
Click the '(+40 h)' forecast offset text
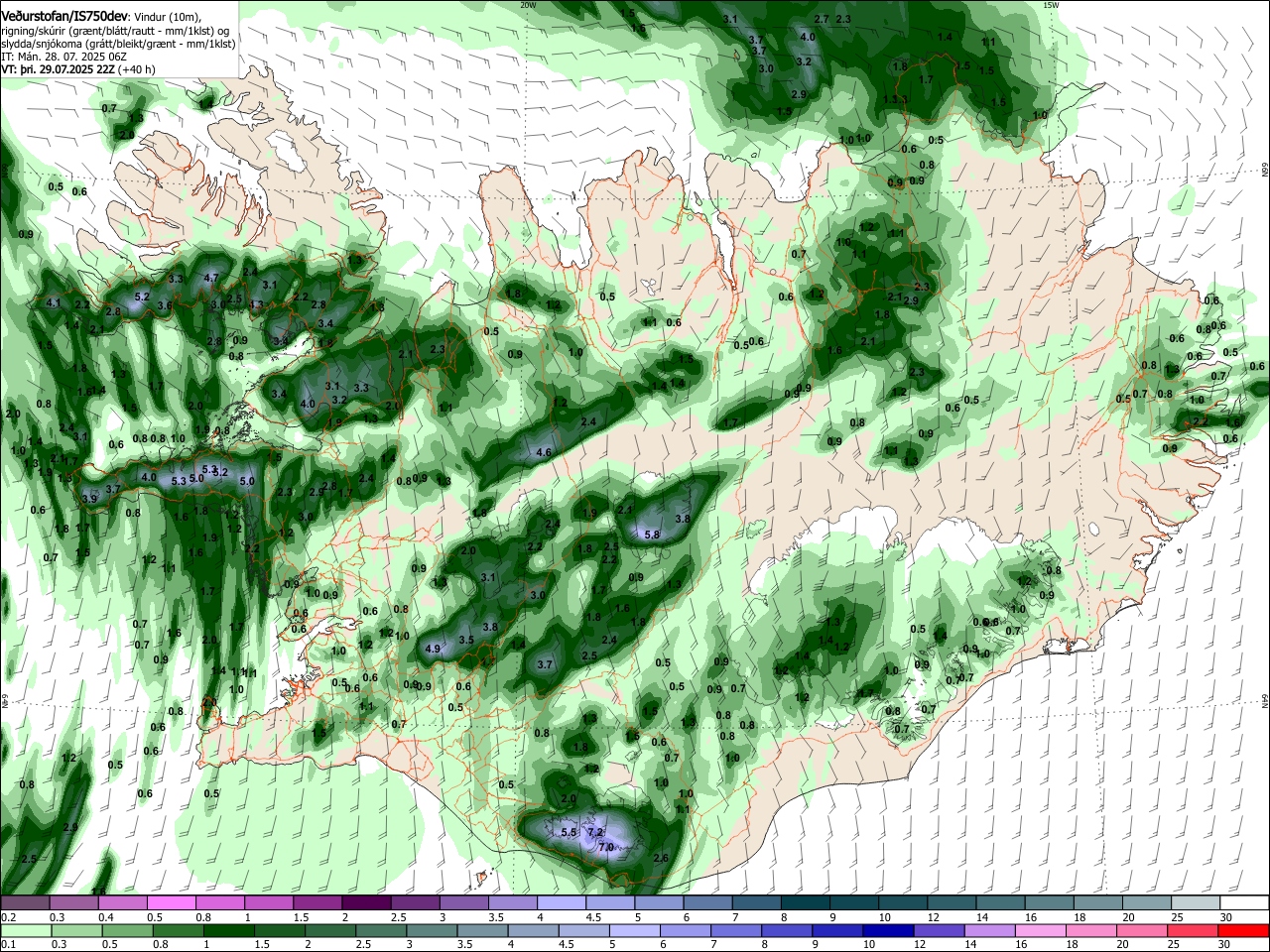(137, 69)
